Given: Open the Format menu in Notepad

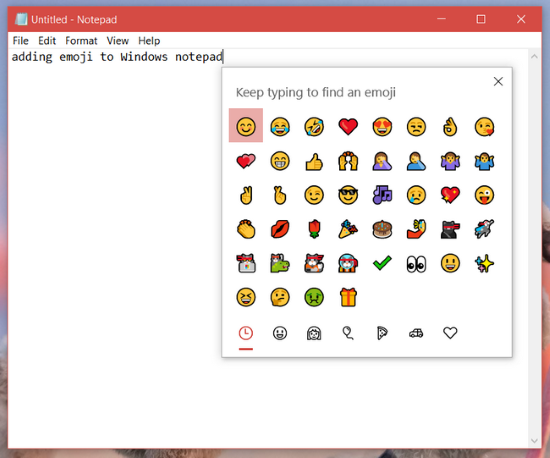Looking at the screenshot, I should [x=81, y=41].
